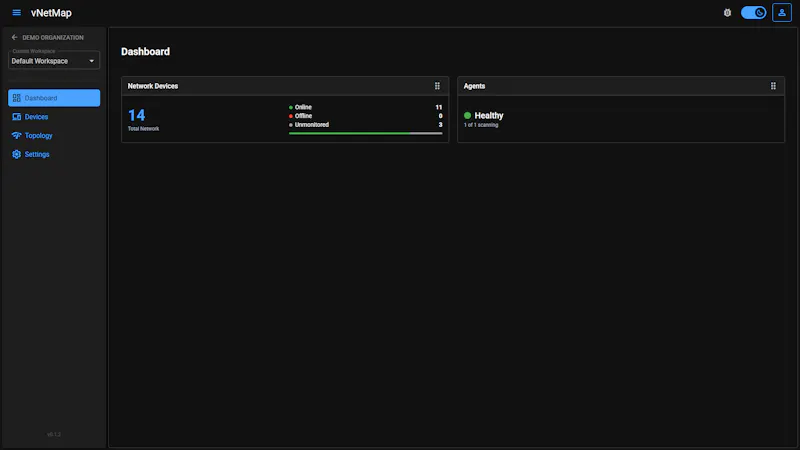Click the Unmonitored devices status row

coord(365,124)
